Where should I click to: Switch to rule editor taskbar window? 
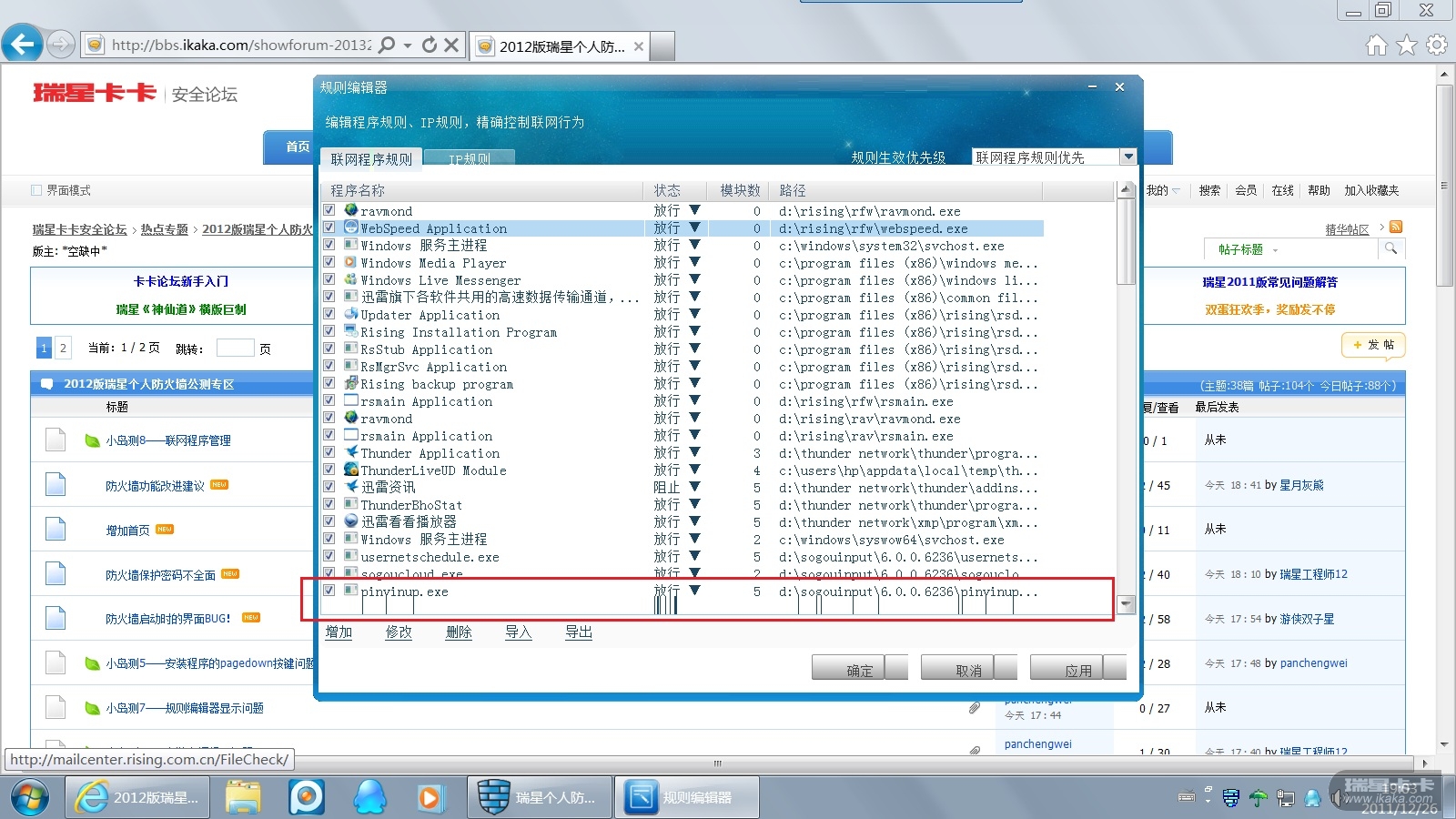point(687,797)
